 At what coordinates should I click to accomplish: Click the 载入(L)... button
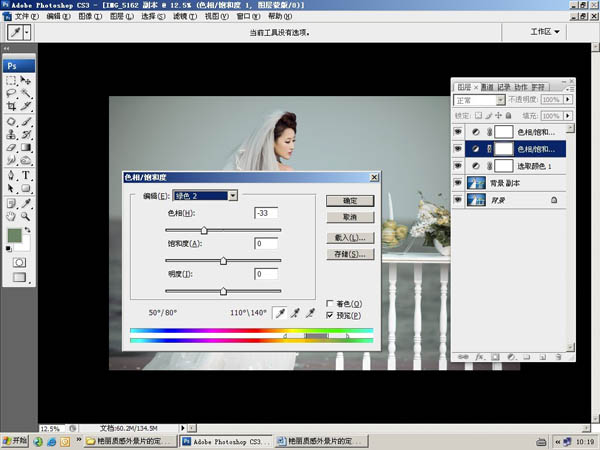(x=350, y=238)
